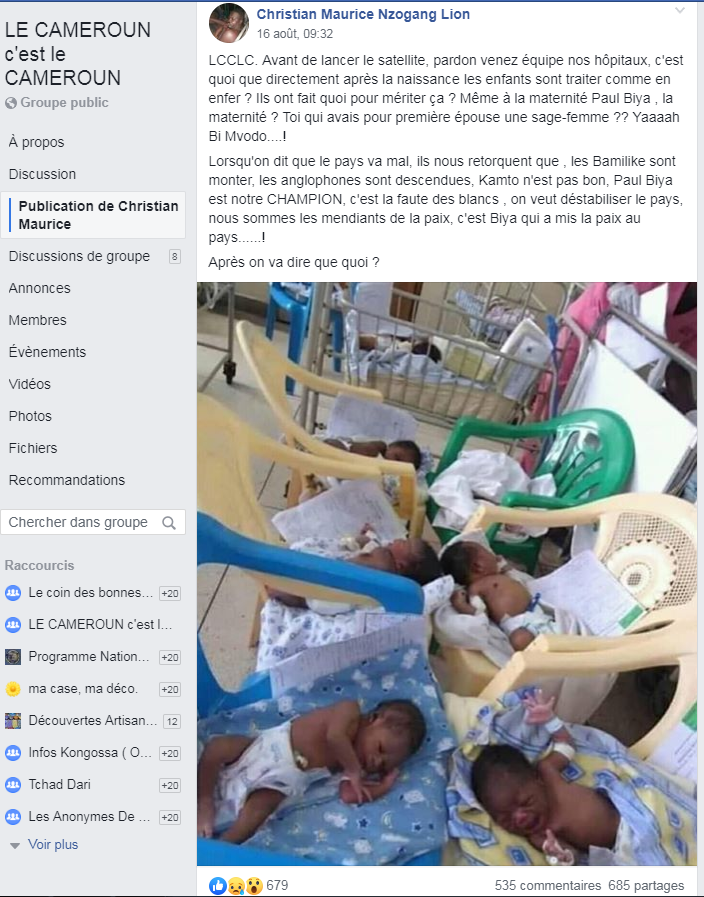Click the Like reaction icon below photo
Screen dimensions: 704x897
[217, 886]
